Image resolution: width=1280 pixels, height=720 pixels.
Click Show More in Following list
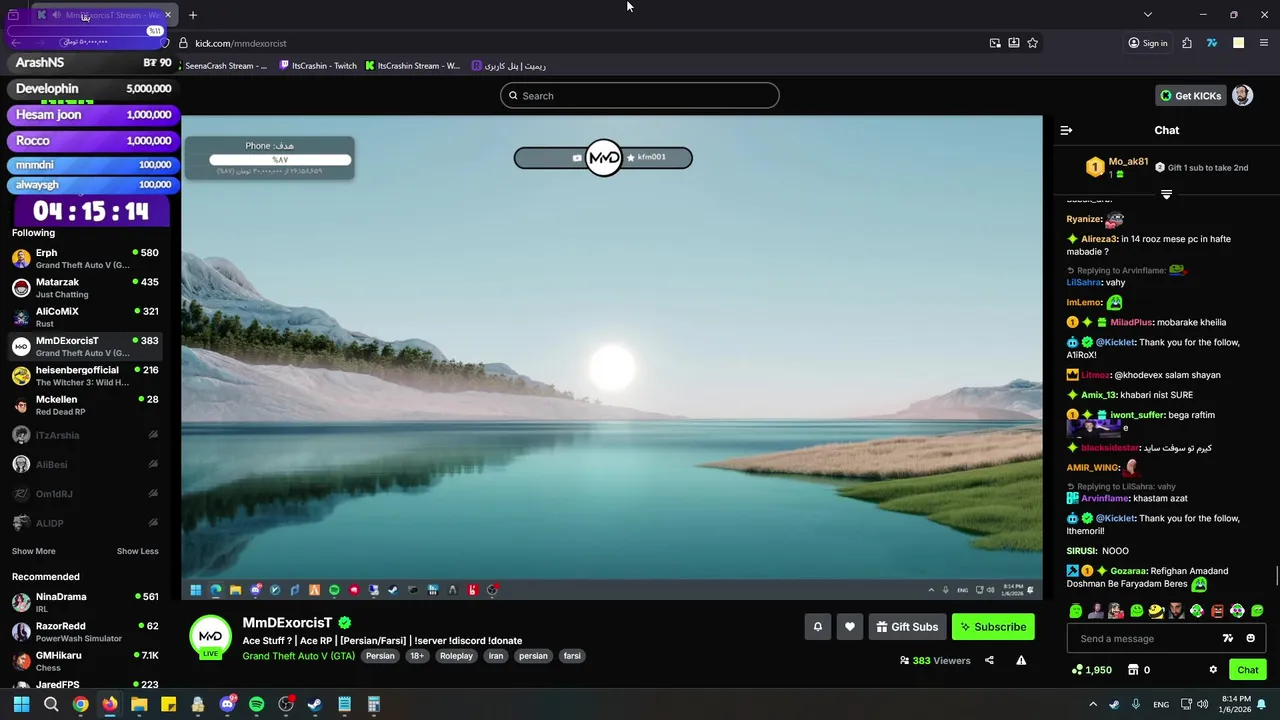click(34, 551)
